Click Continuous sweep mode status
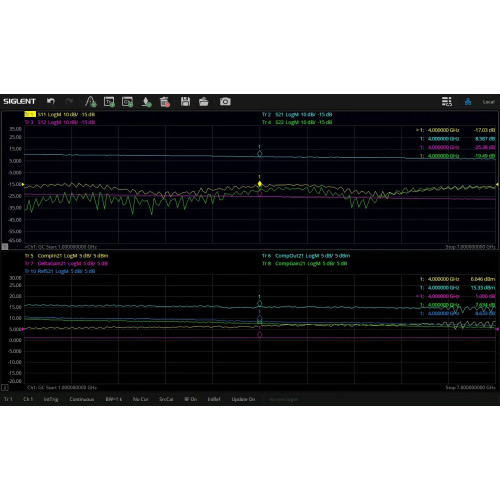 click(82, 399)
